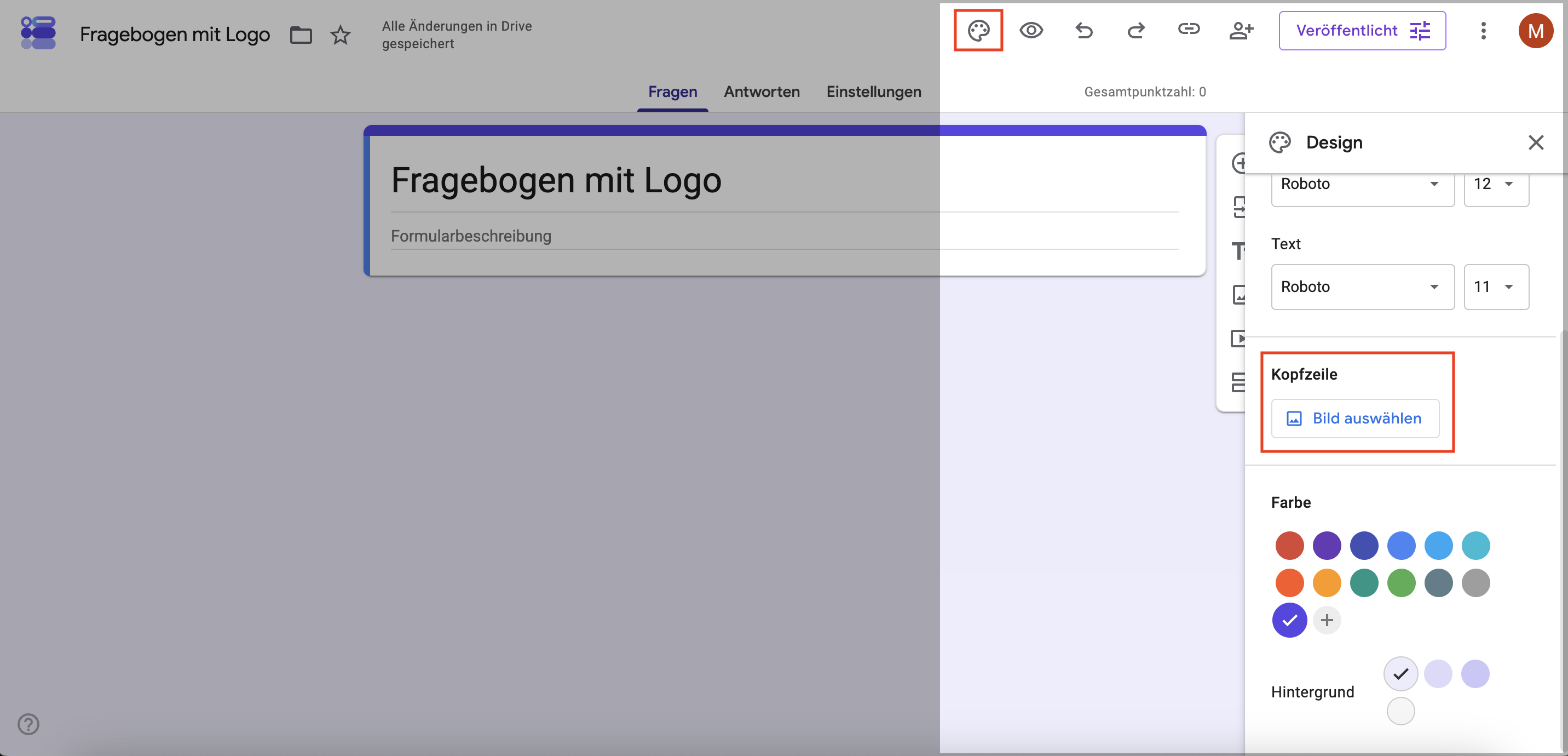Select the light grey background color
Screen dimensions: 1568x756
click(1400, 711)
